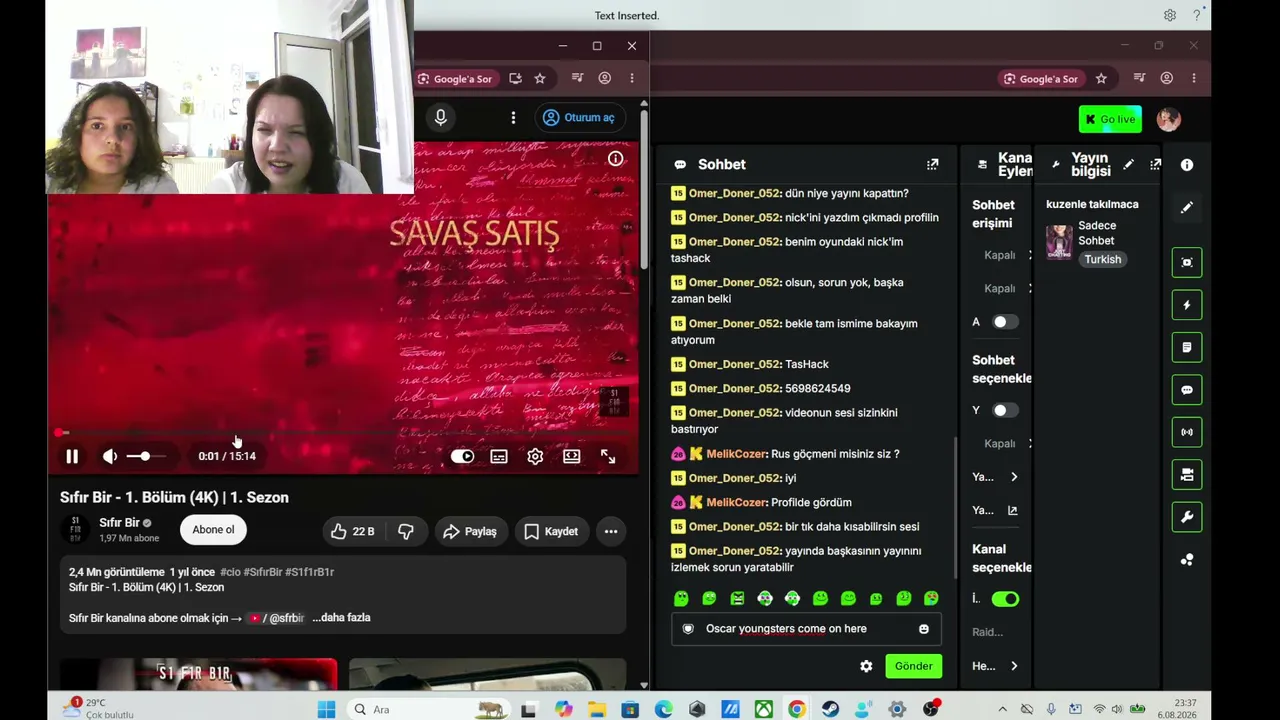The width and height of the screenshot is (1280, 720).
Task: Mute the YouTube video volume
Action: [110, 456]
